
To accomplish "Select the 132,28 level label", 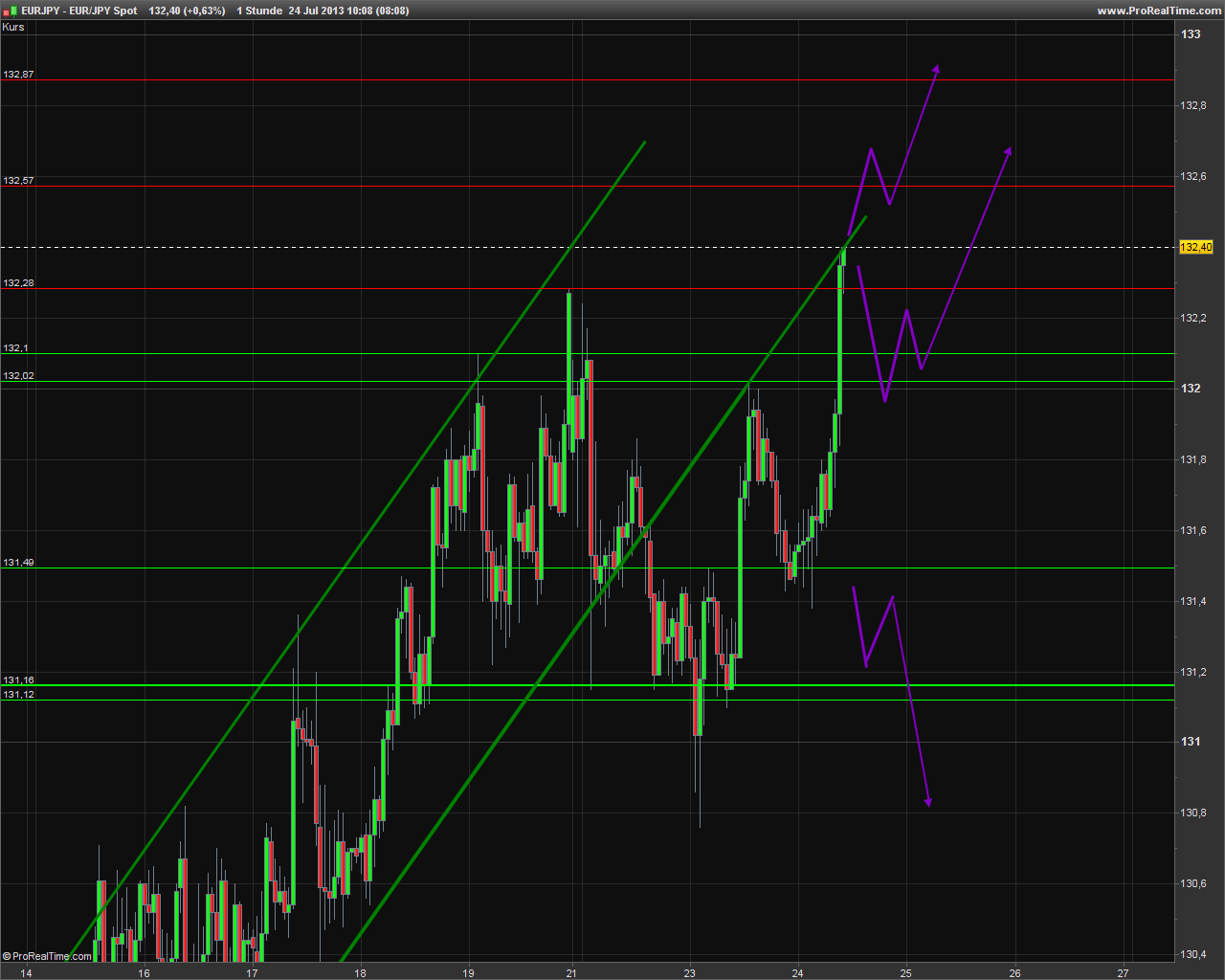I will click(x=18, y=282).
